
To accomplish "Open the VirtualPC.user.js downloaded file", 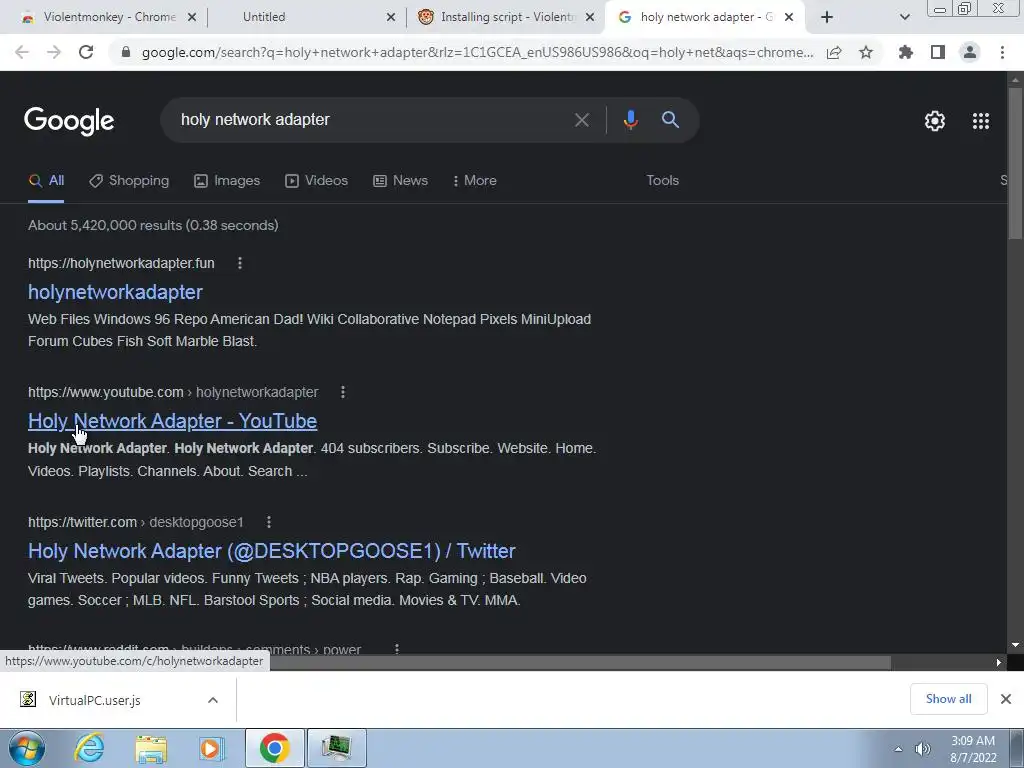I will (x=95, y=700).
